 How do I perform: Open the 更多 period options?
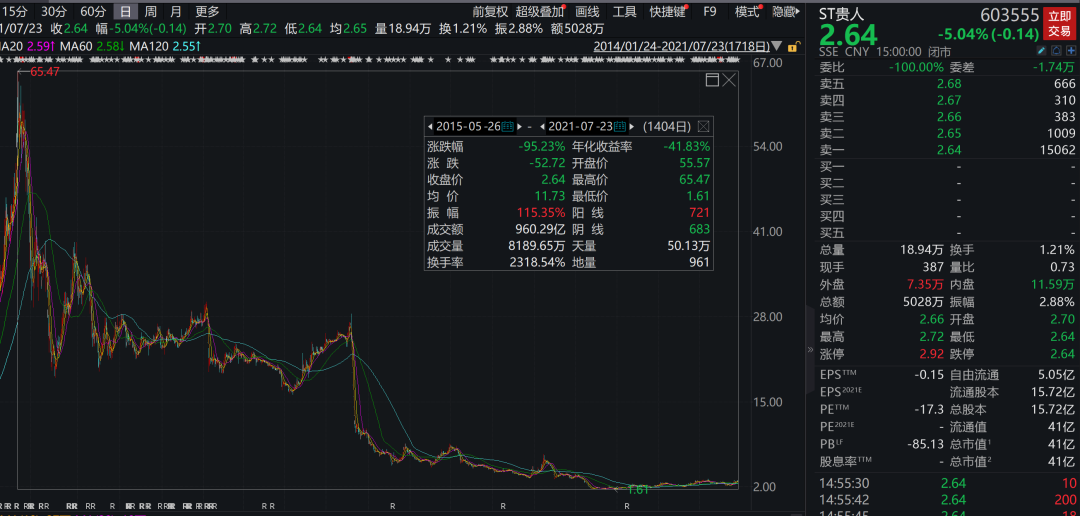207,12
